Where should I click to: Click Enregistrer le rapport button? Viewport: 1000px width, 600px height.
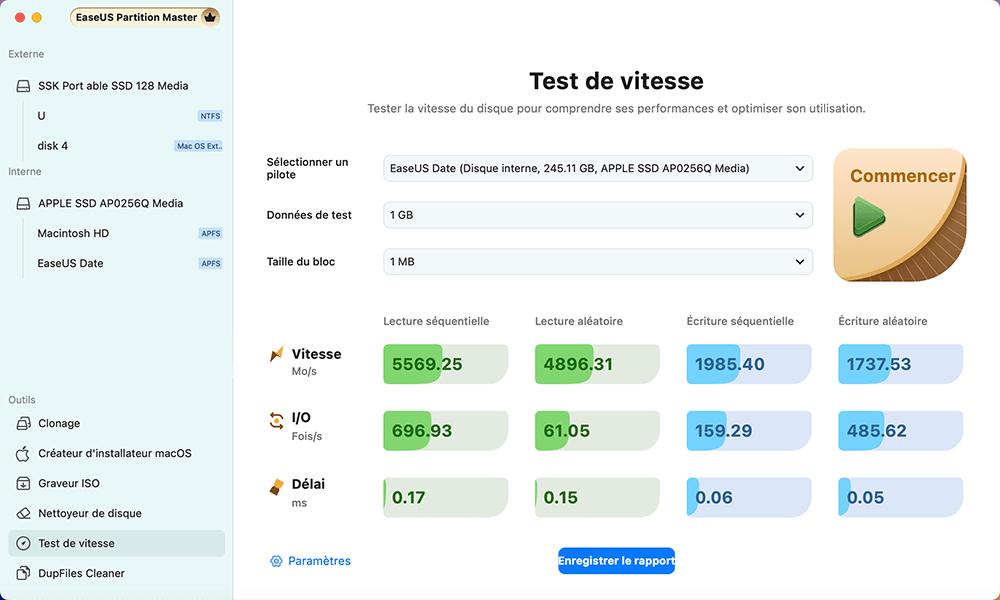(x=616, y=561)
